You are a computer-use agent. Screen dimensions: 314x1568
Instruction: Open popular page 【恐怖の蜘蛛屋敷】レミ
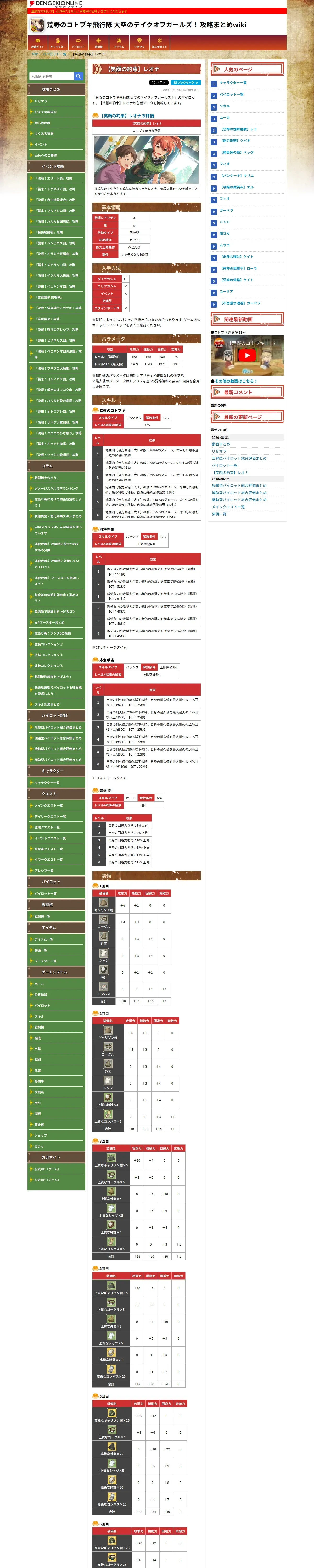pos(238,129)
